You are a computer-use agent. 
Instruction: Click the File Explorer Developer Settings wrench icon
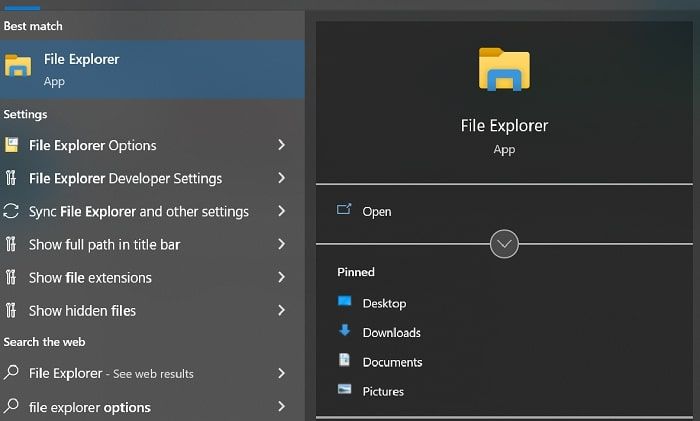coord(11,178)
